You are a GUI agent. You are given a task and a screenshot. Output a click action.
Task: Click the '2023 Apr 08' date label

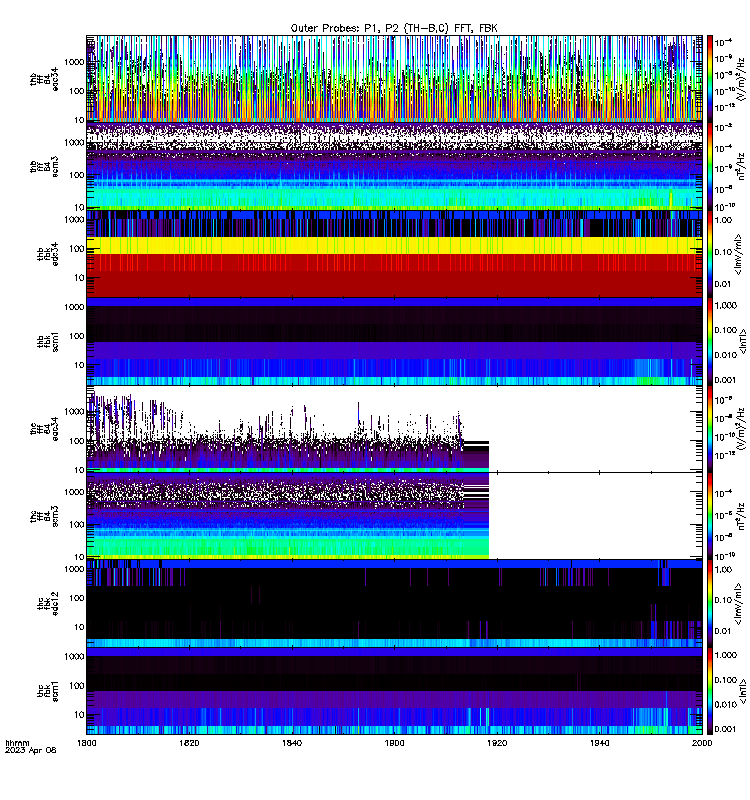(x=31, y=750)
